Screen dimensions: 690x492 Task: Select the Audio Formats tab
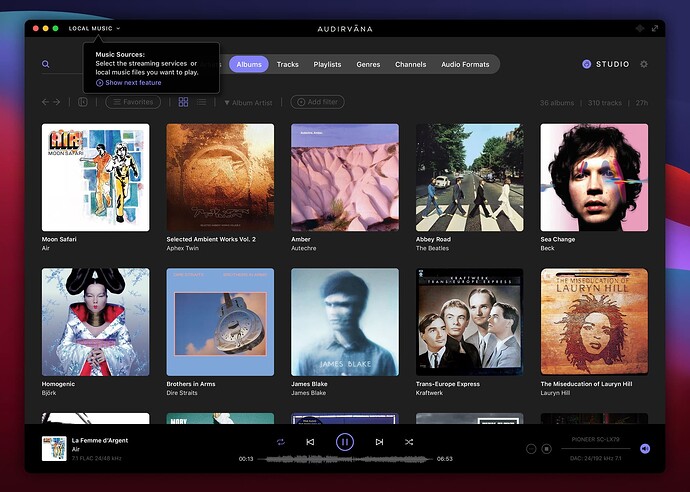click(x=465, y=64)
